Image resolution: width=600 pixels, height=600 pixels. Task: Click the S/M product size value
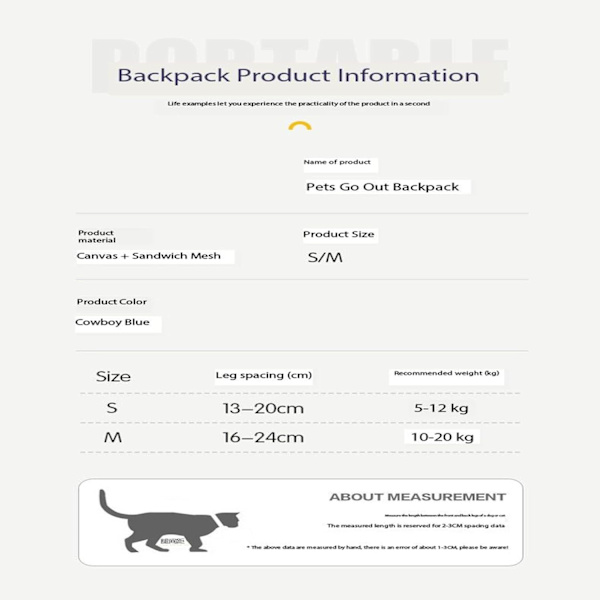(325, 257)
